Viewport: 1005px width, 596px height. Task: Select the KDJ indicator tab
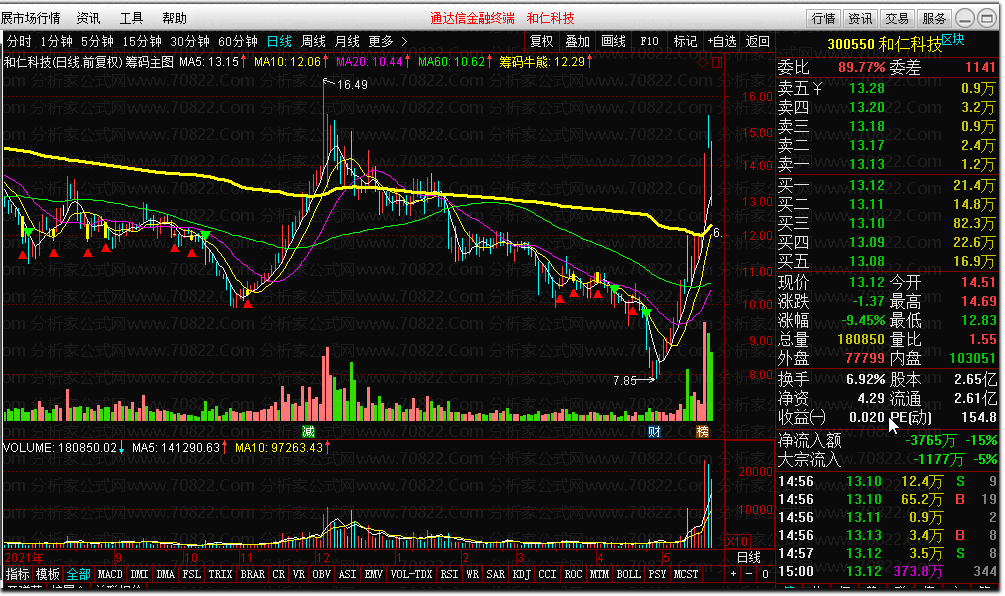[522, 574]
